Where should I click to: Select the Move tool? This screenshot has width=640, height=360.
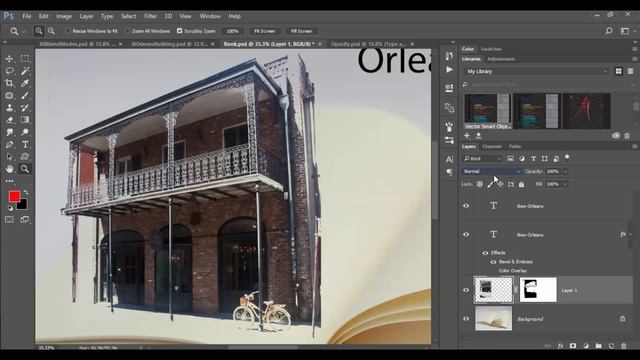[x=9, y=59]
